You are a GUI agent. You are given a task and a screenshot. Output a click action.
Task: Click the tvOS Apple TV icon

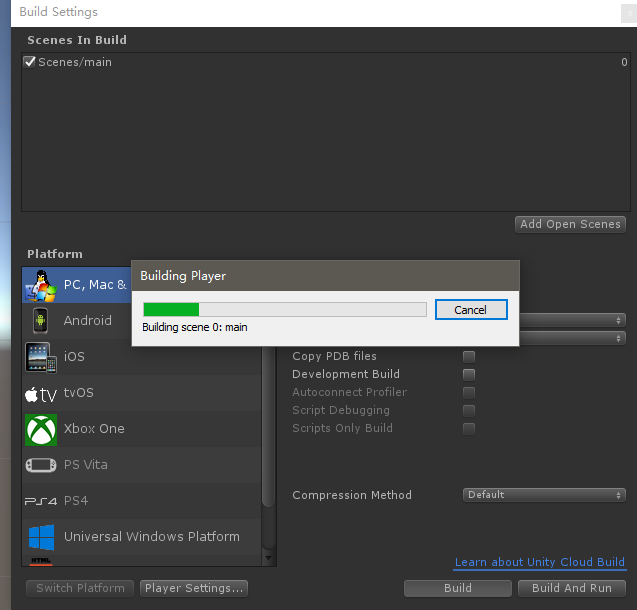click(x=41, y=394)
